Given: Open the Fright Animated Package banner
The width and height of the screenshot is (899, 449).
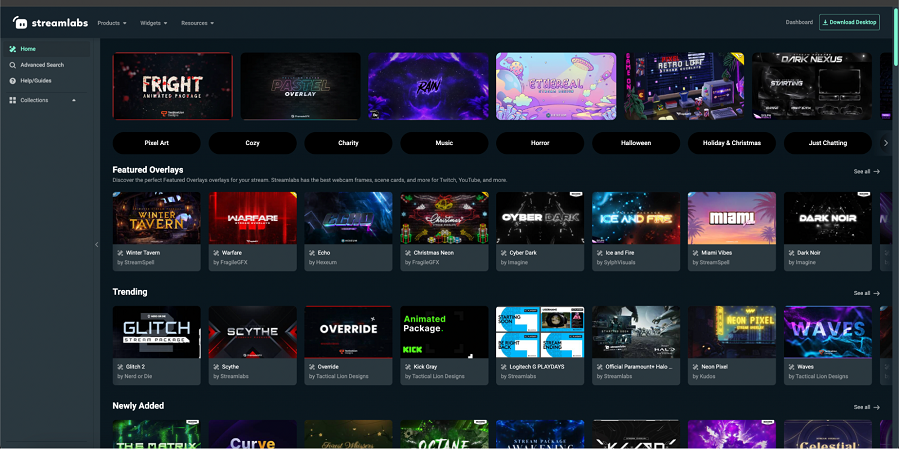Looking at the screenshot, I should point(173,86).
